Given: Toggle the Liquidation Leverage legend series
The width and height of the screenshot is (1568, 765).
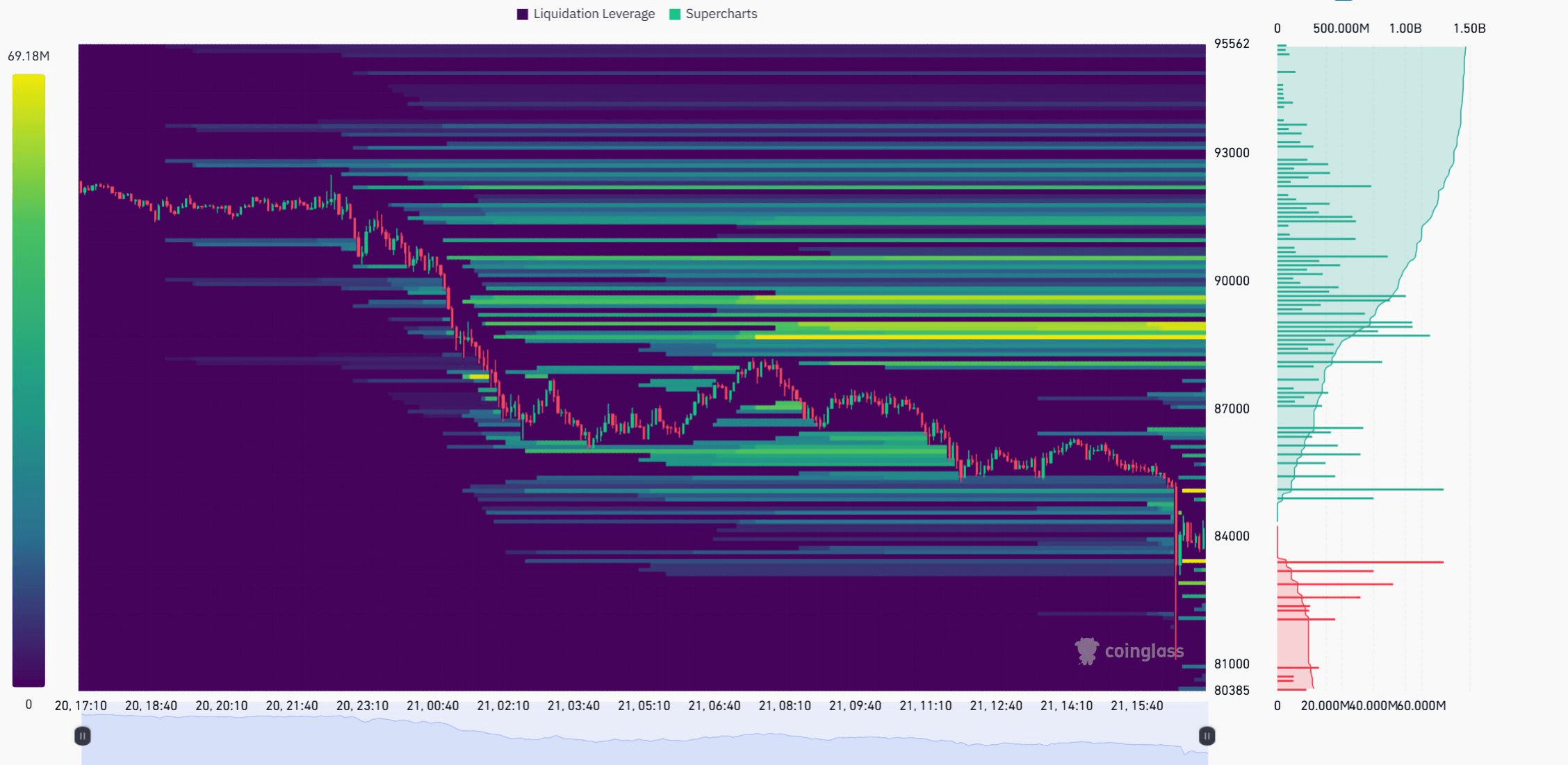Looking at the screenshot, I should pos(593,14).
